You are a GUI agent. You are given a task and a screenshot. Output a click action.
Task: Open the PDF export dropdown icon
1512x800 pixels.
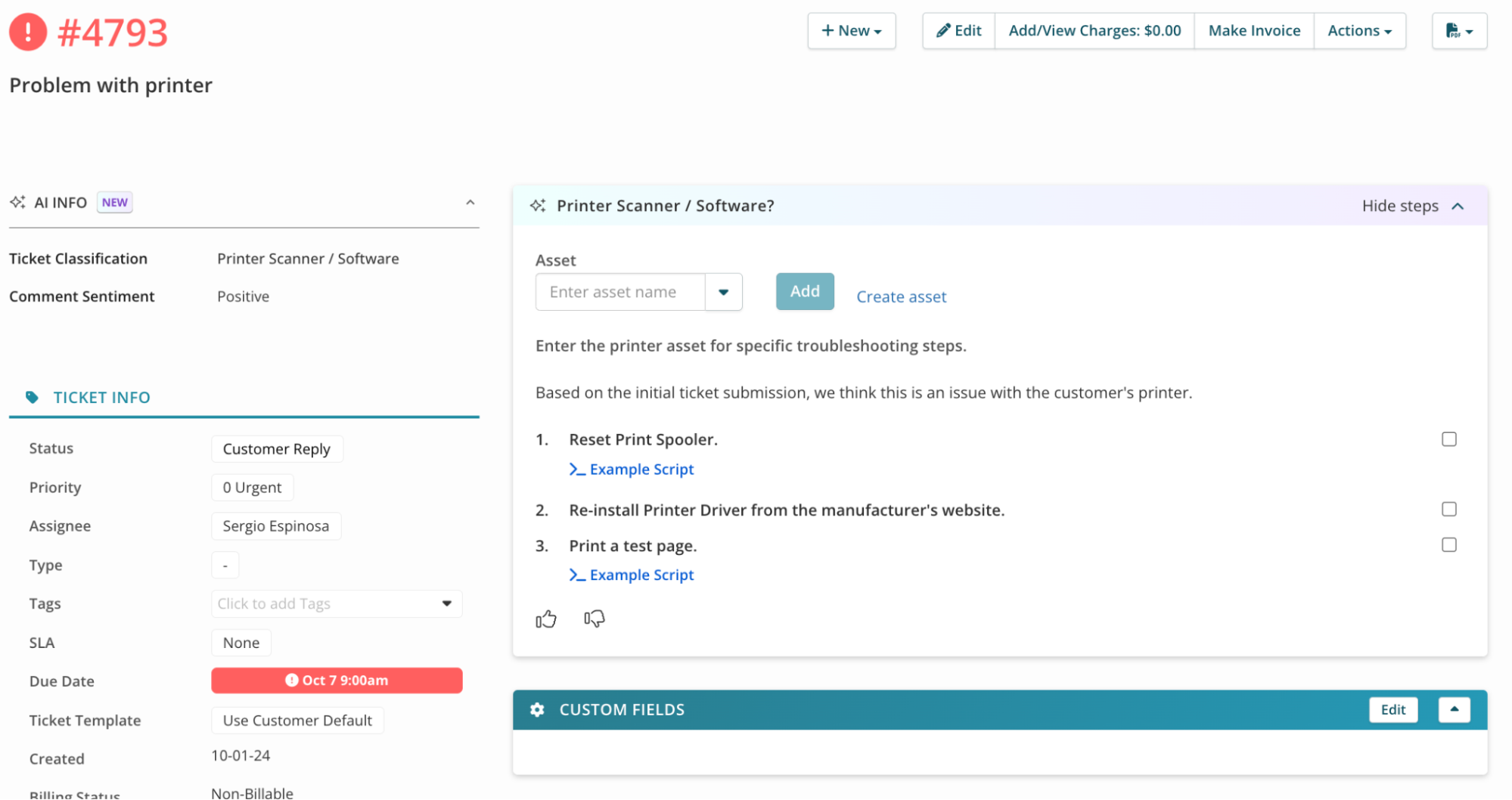pyautogui.click(x=1459, y=31)
